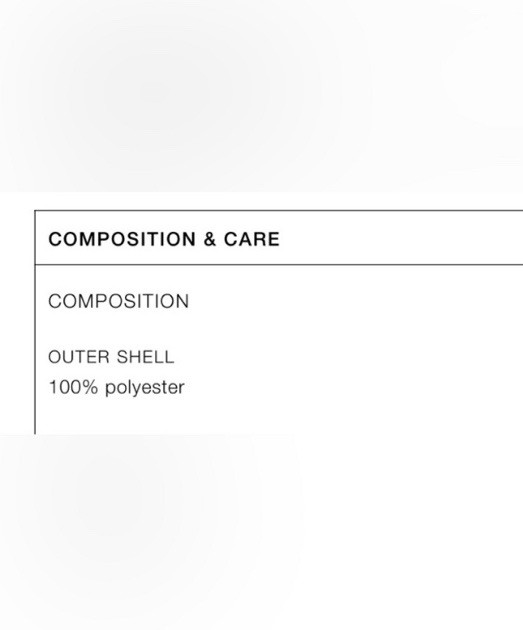Screen dimensions: 523x630
Task: Select the COMPOSITION subheading text
Action: (x=118, y=301)
